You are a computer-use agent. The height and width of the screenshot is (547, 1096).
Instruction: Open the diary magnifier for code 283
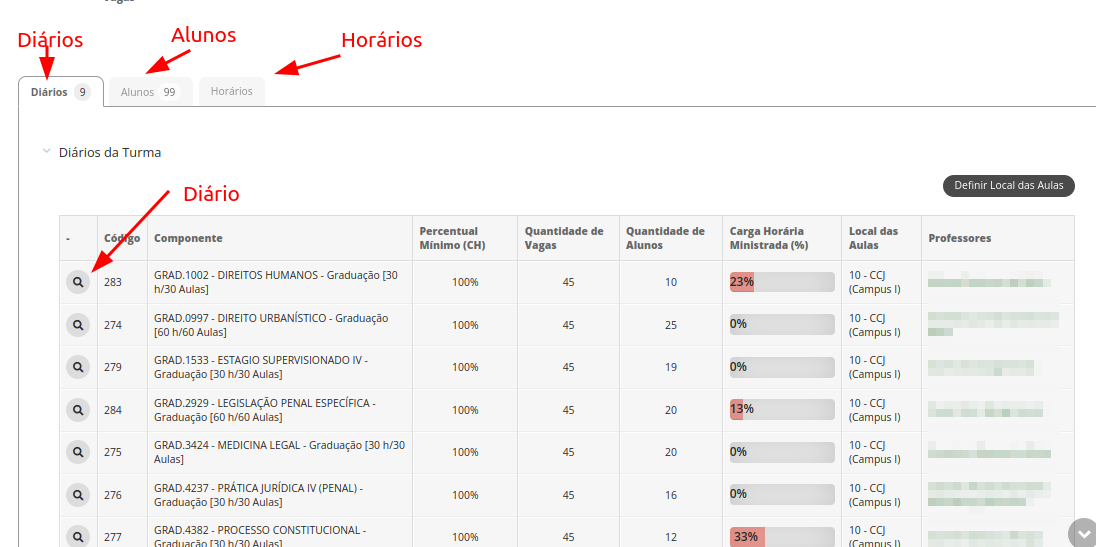78,282
